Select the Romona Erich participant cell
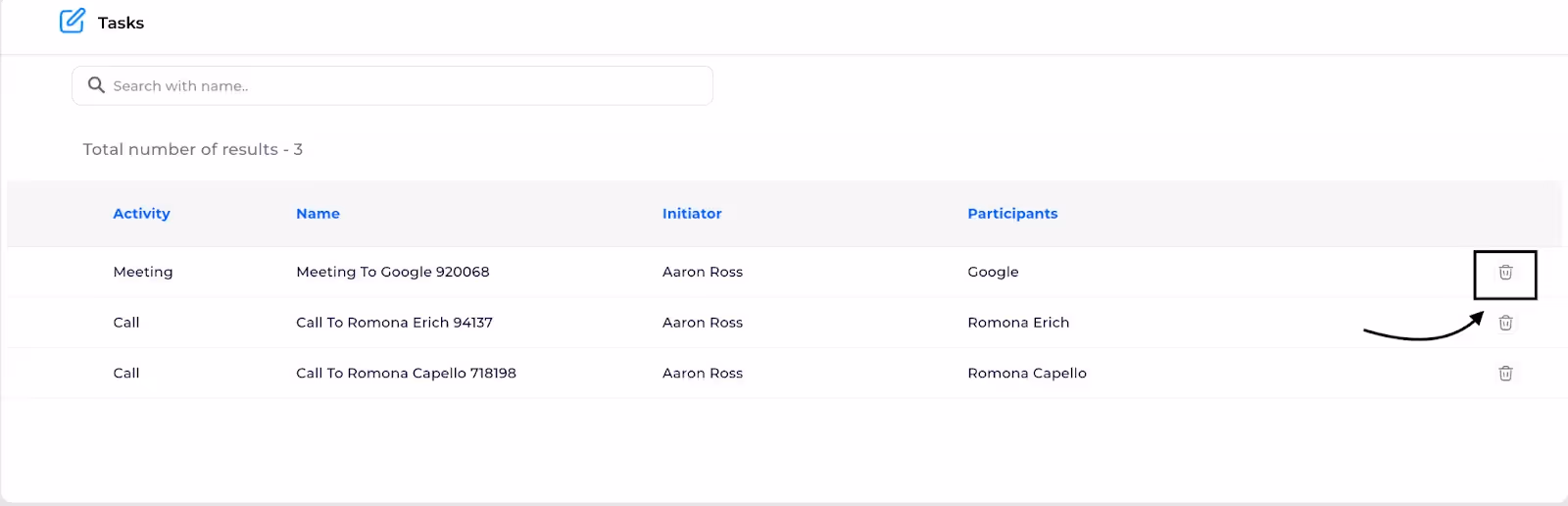This screenshot has height=506, width=1568. coord(1018,323)
